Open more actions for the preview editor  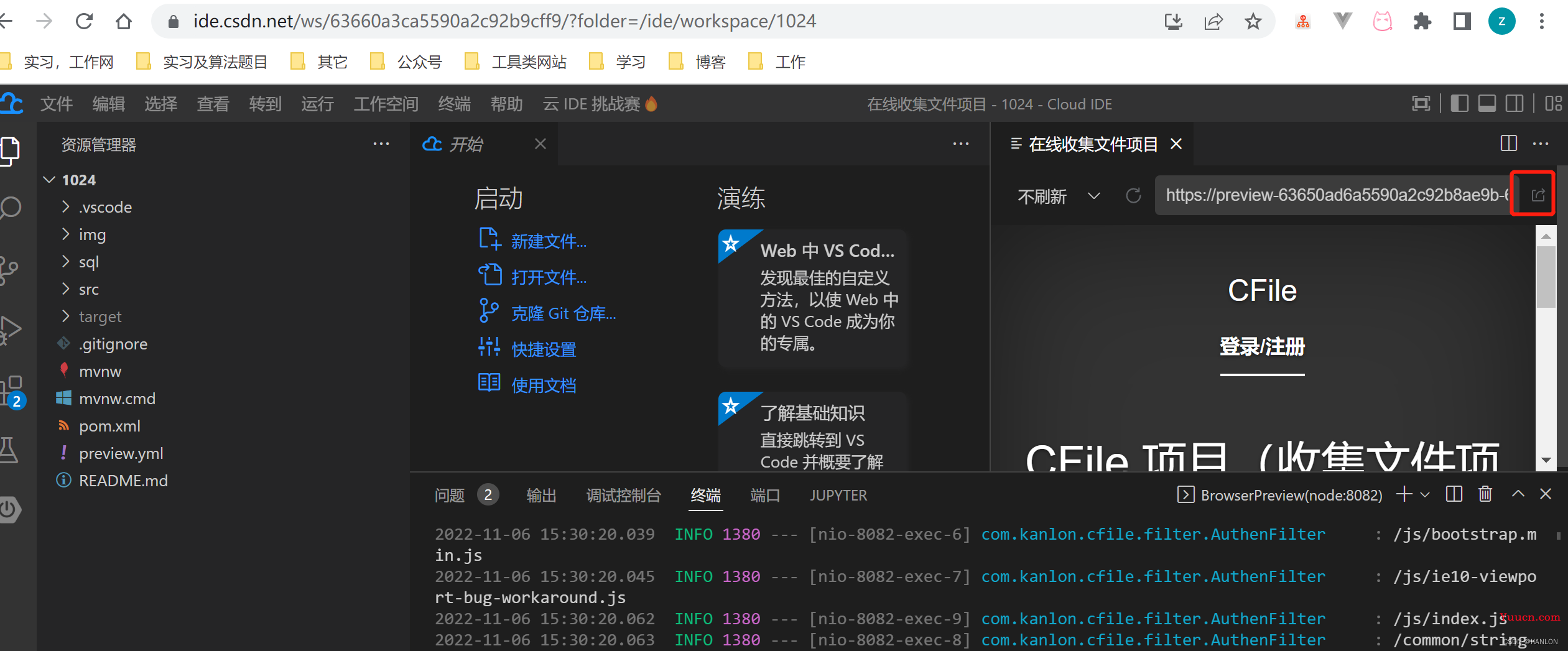click(x=1541, y=144)
